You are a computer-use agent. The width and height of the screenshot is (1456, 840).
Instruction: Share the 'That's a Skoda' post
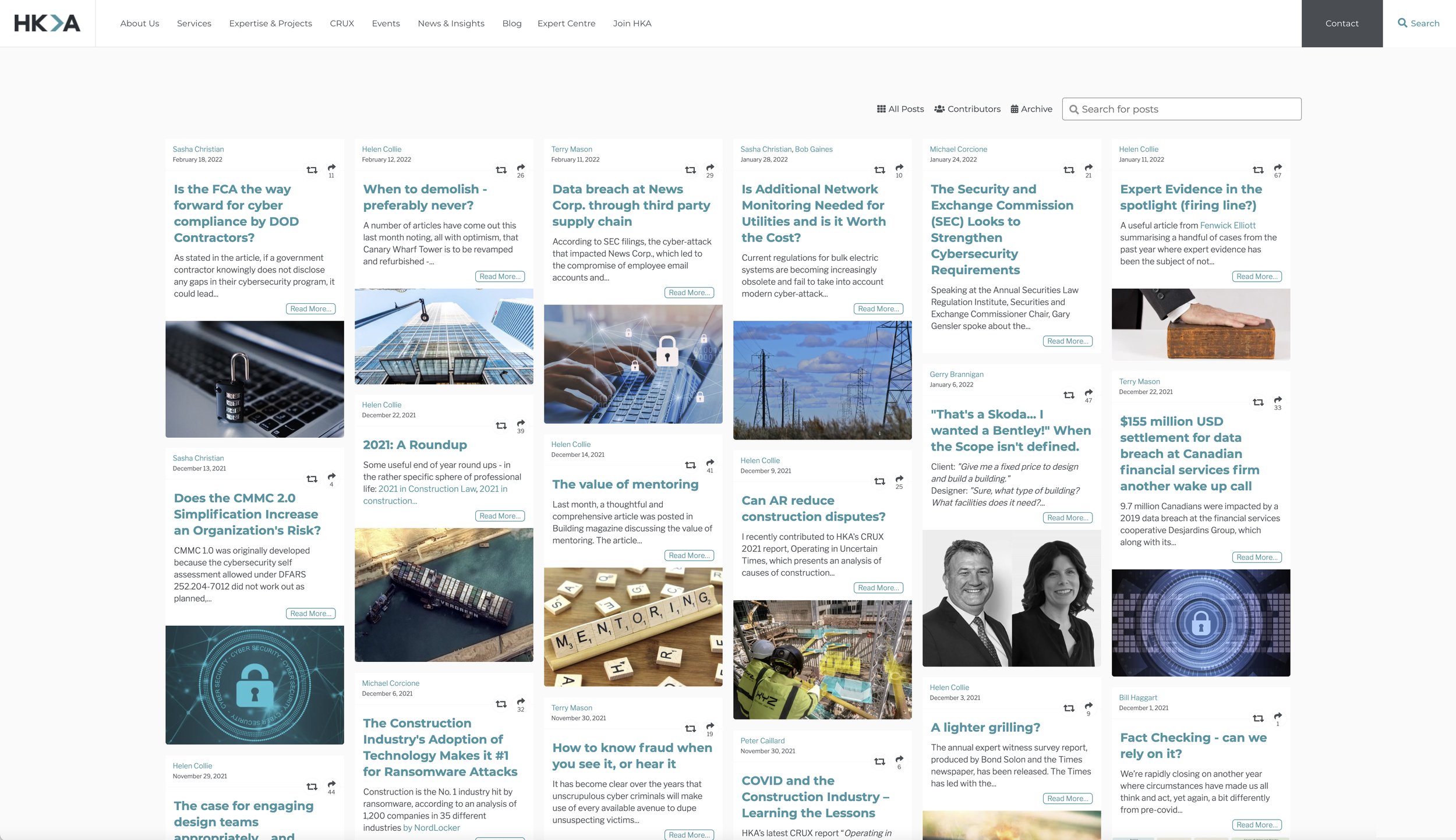[x=1089, y=393]
